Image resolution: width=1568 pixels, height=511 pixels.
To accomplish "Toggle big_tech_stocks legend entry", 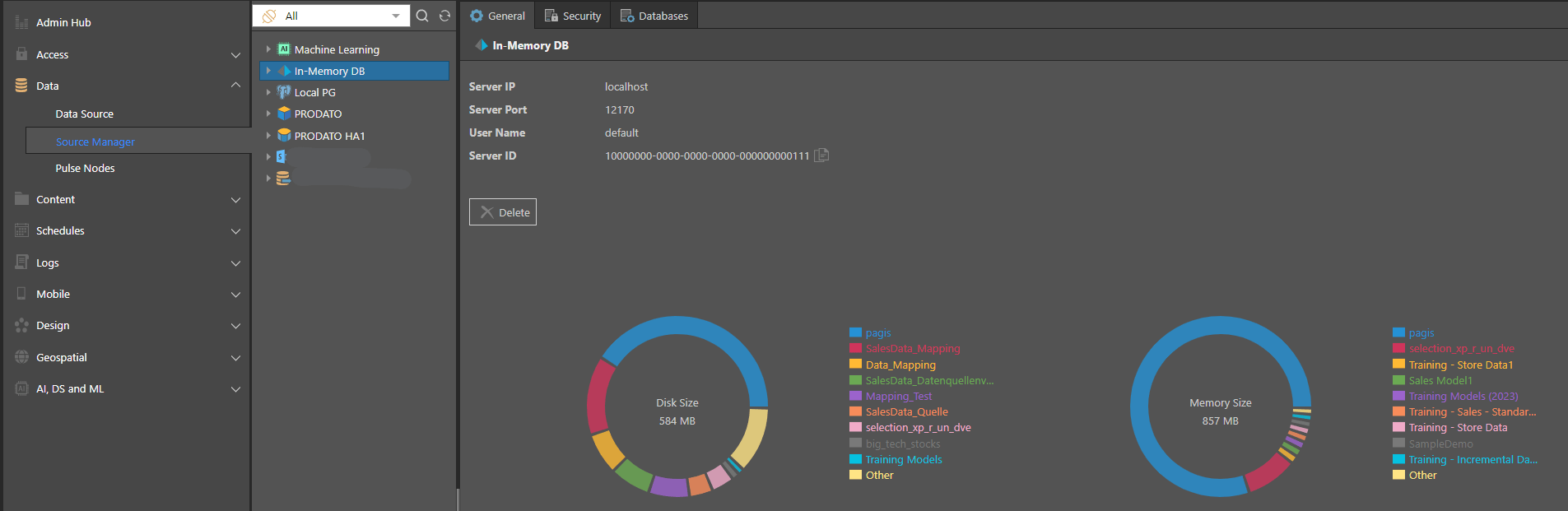I will pos(902,444).
